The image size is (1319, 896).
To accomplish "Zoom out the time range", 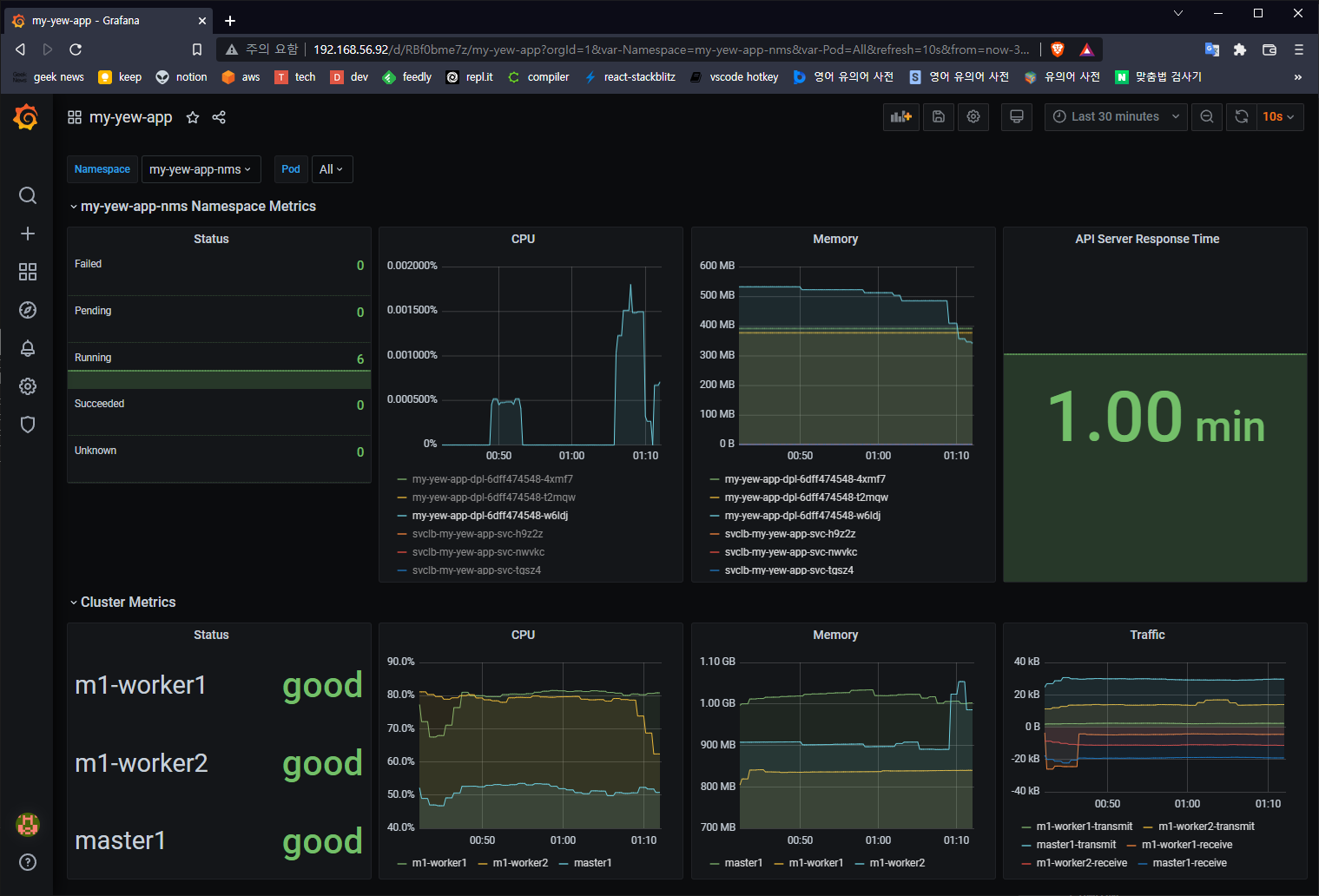I will pyautogui.click(x=1206, y=117).
